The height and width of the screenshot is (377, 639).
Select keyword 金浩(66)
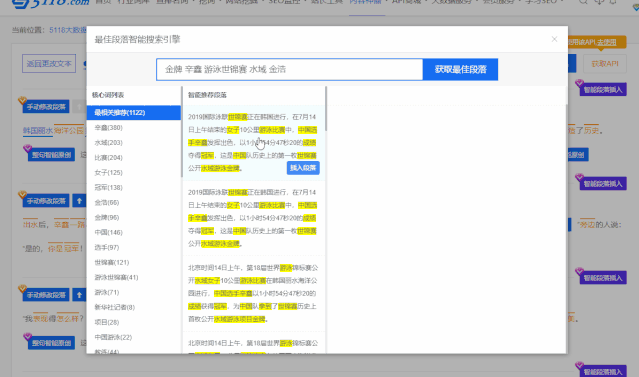107,202
